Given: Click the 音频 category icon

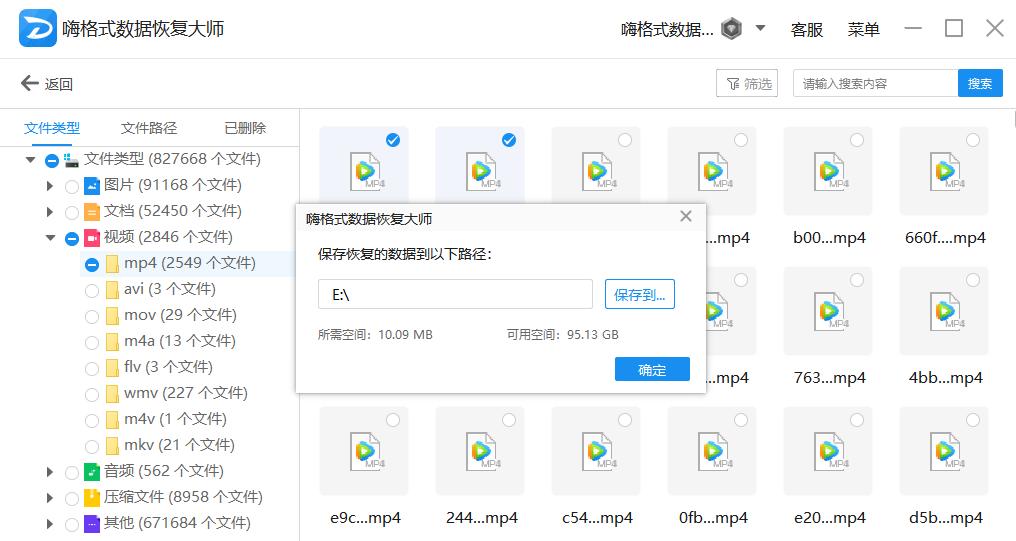Looking at the screenshot, I should point(92,472).
